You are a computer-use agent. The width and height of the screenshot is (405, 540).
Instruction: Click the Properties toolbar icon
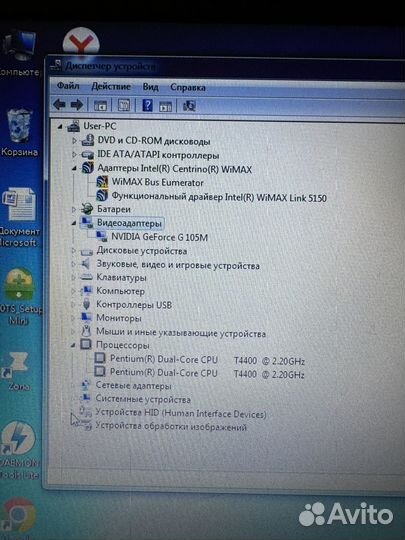tap(123, 105)
